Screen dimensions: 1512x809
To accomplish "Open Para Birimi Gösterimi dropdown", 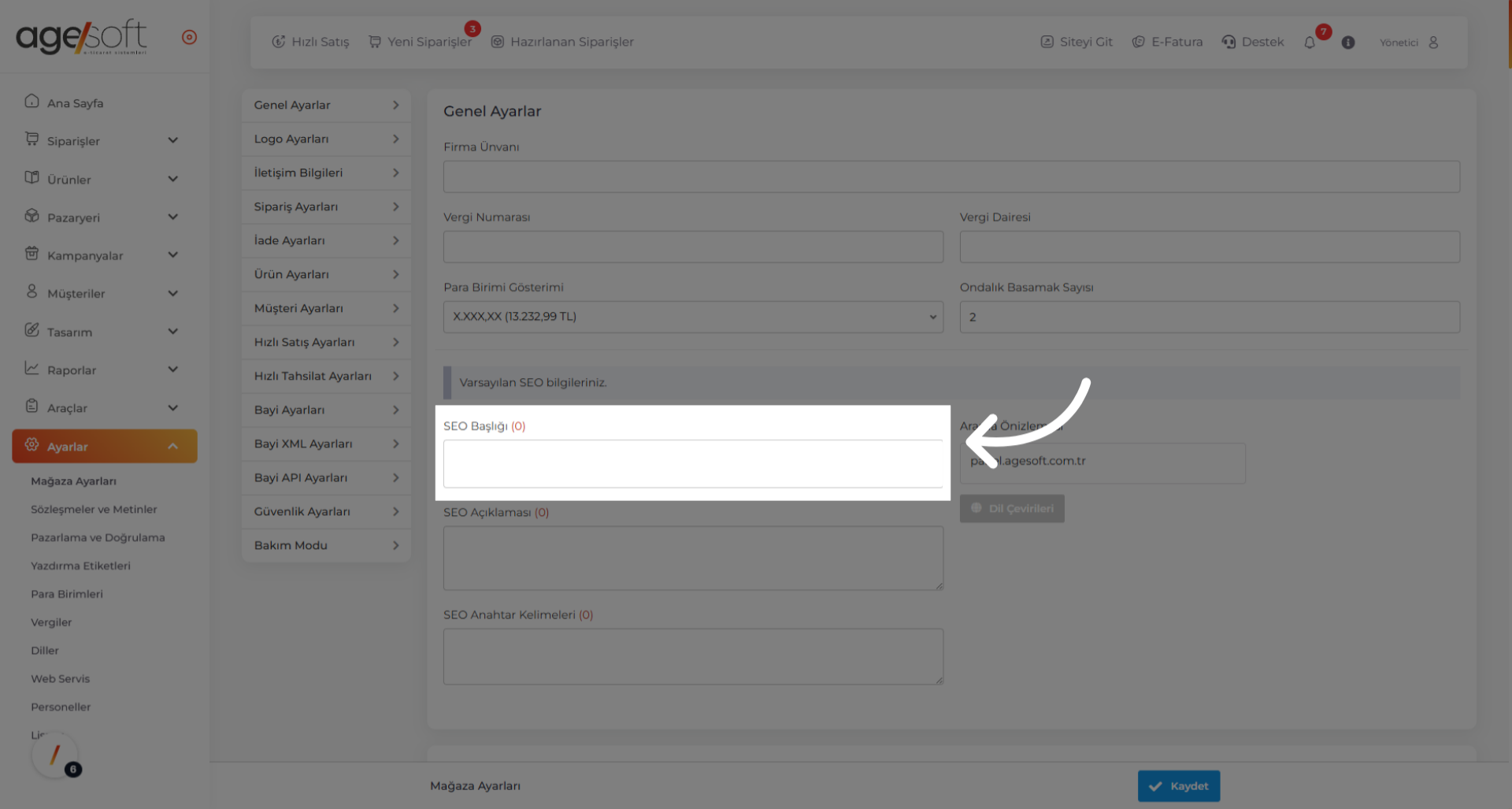I will coord(693,317).
